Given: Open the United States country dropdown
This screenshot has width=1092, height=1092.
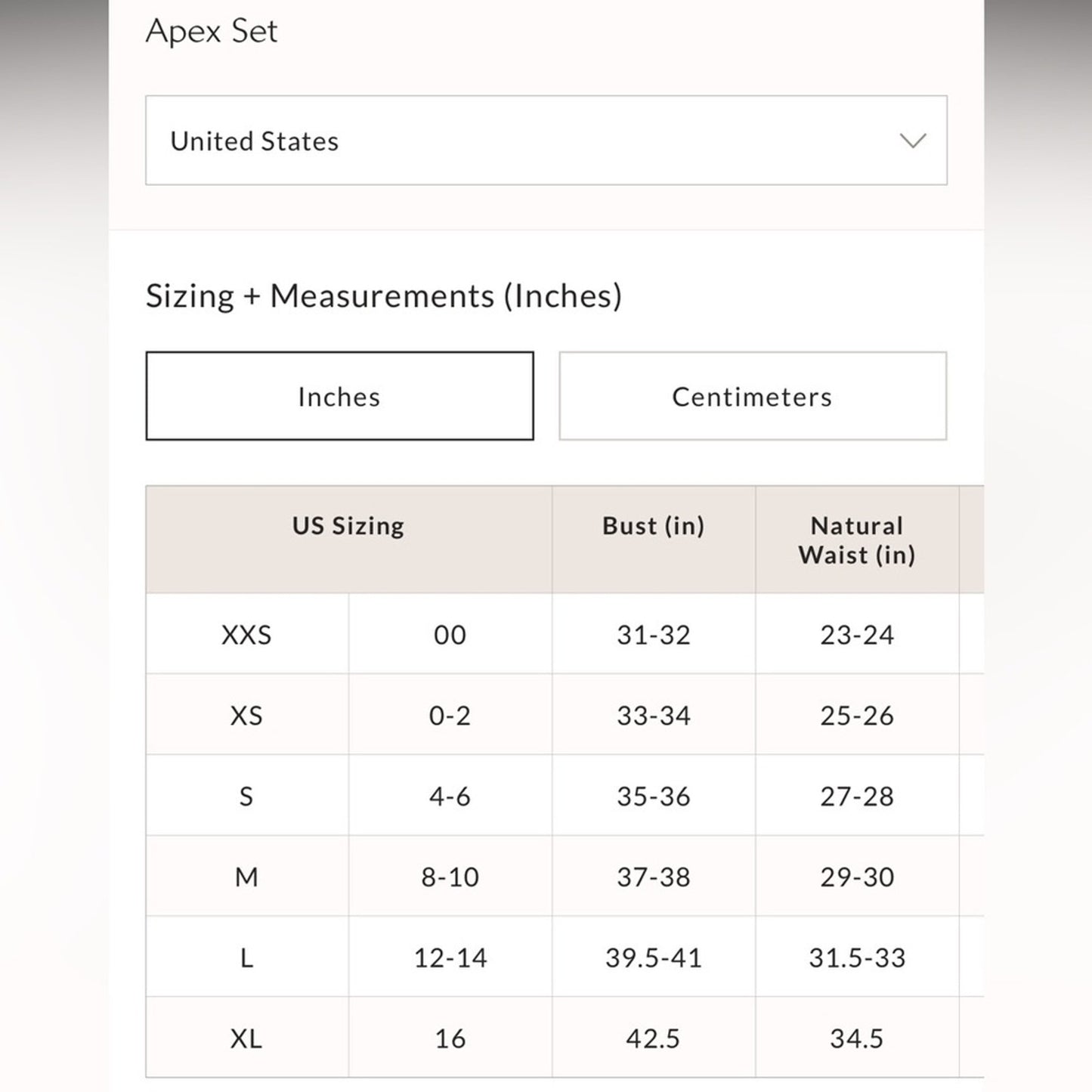Looking at the screenshot, I should coord(545,141).
